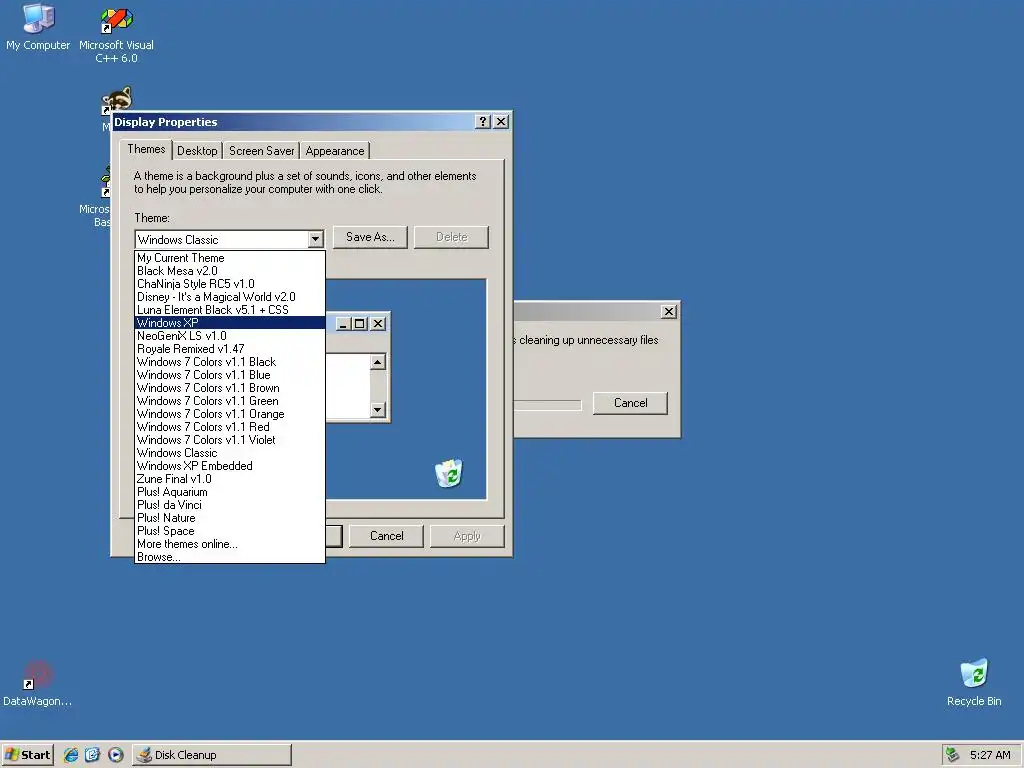Cancel the Display Properties dialog
Viewport: 1024px width, 768px height.
tap(387, 536)
